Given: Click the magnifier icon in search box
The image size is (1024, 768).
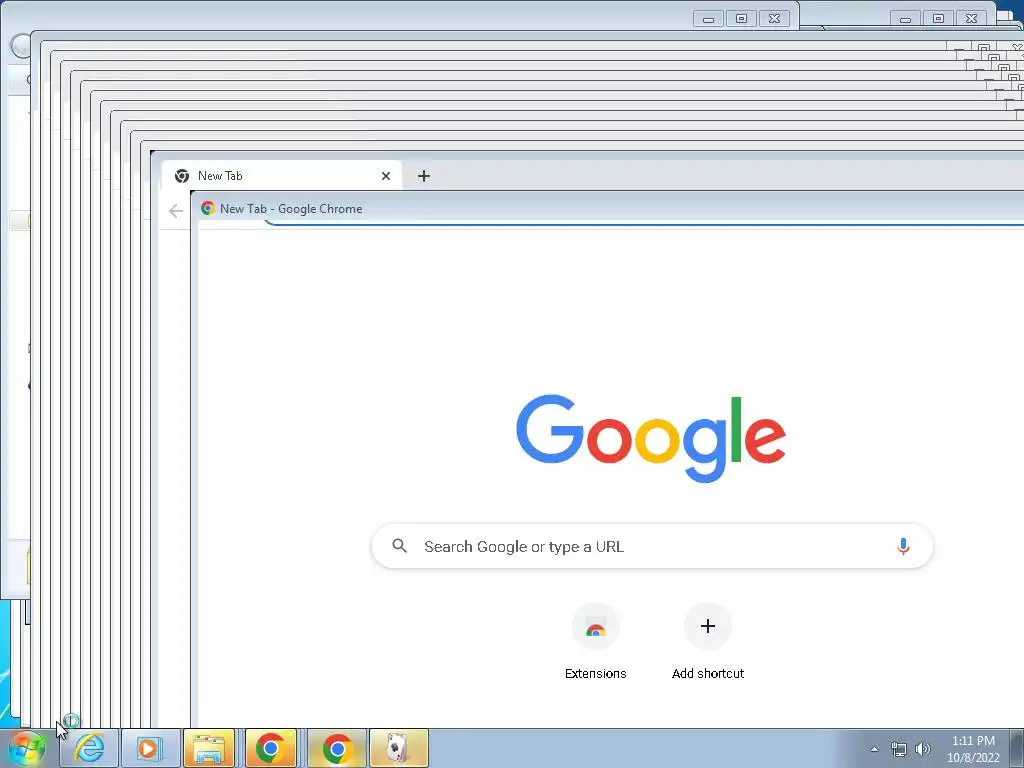Looking at the screenshot, I should coord(400,546).
